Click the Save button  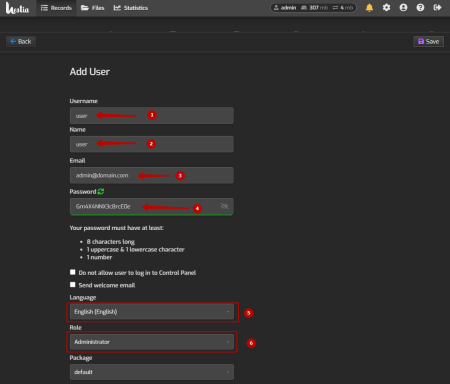coord(429,41)
